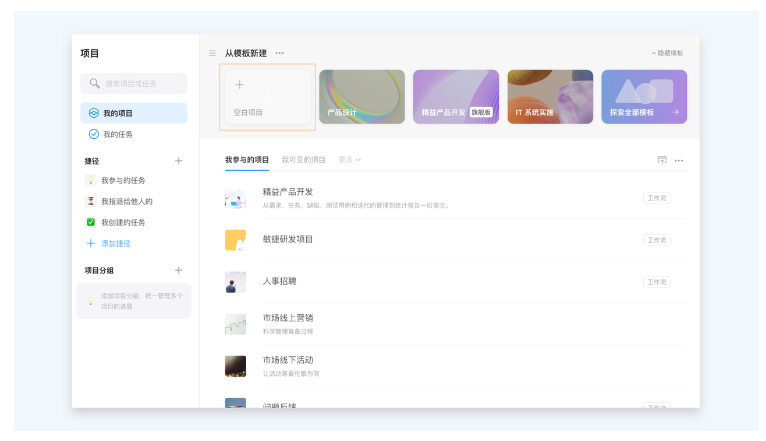Image resolution: width=766 pixels, height=441 pixels.
Task: Click the lightbulb icon beside 我参与的任务
Action: [x=90, y=180]
